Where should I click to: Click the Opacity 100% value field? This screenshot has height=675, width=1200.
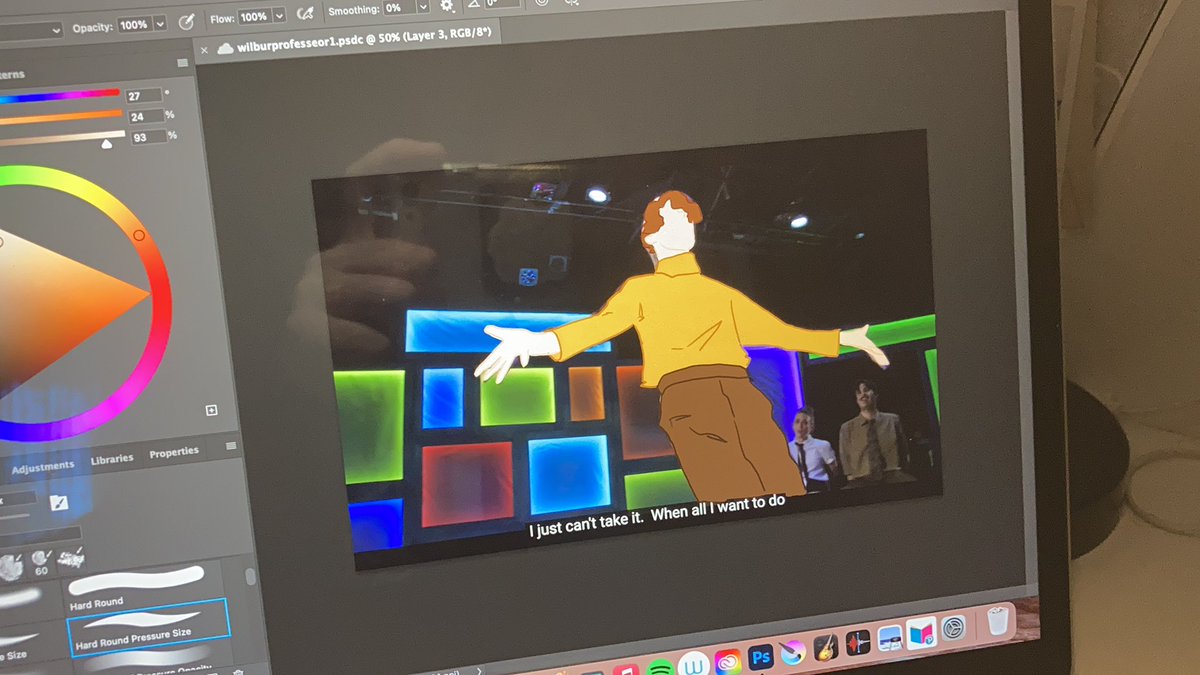(x=134, y=25)
